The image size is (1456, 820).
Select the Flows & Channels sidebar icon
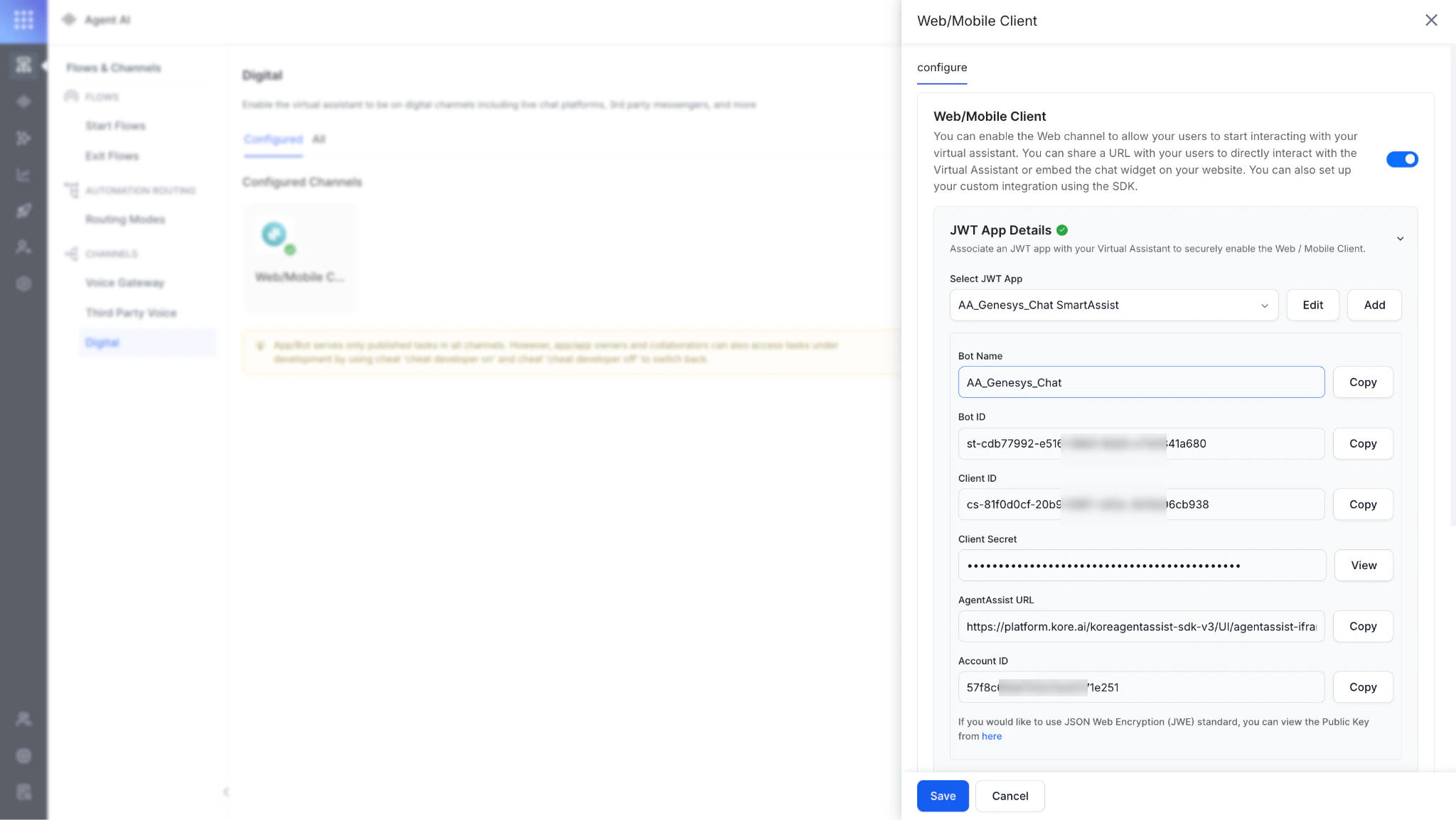coord(23,65)
